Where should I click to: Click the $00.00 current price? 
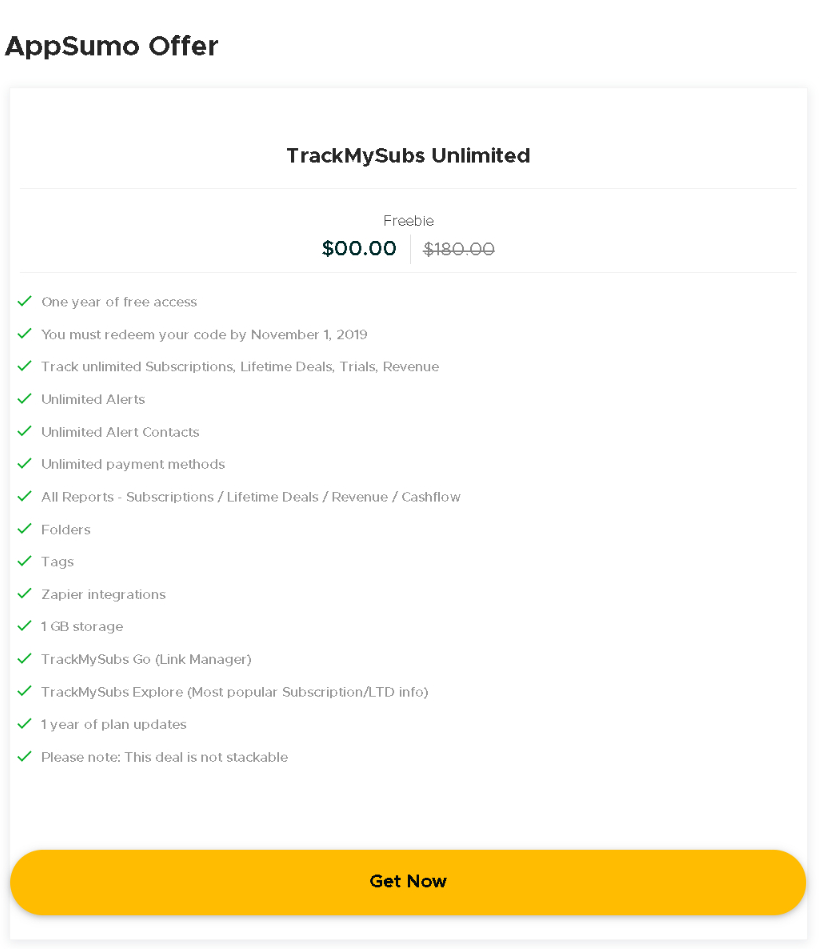[359, 249]
